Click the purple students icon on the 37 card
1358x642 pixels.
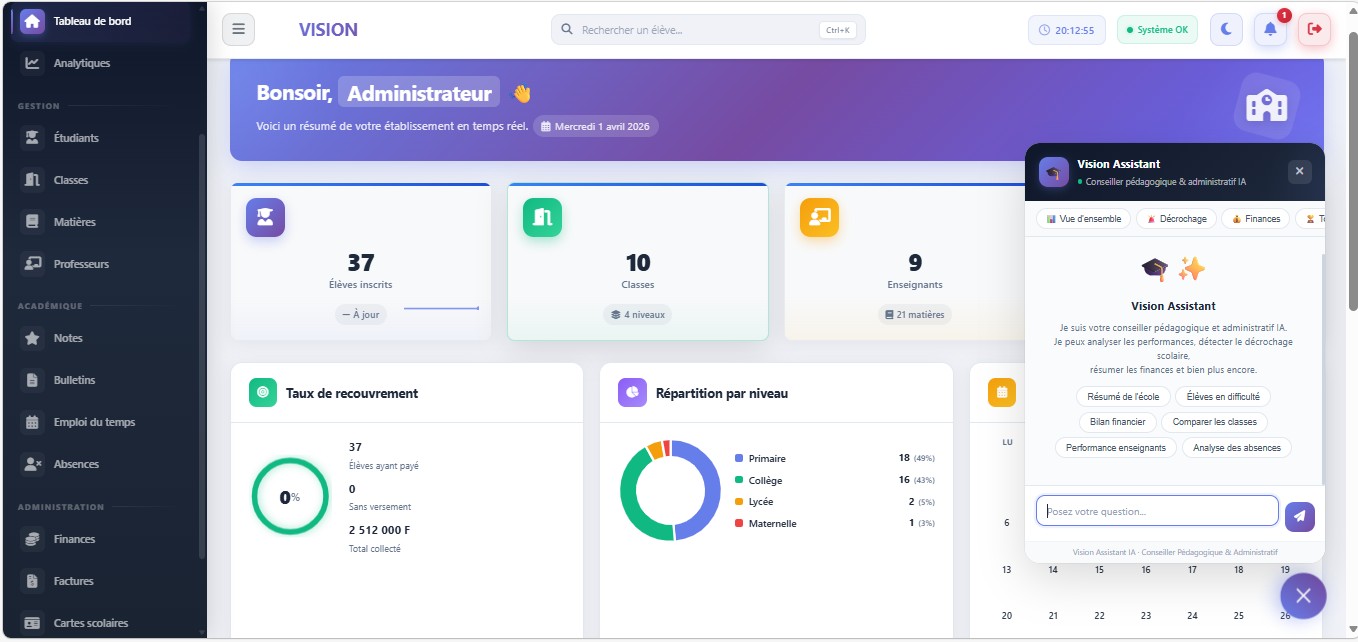click(265, 217)
